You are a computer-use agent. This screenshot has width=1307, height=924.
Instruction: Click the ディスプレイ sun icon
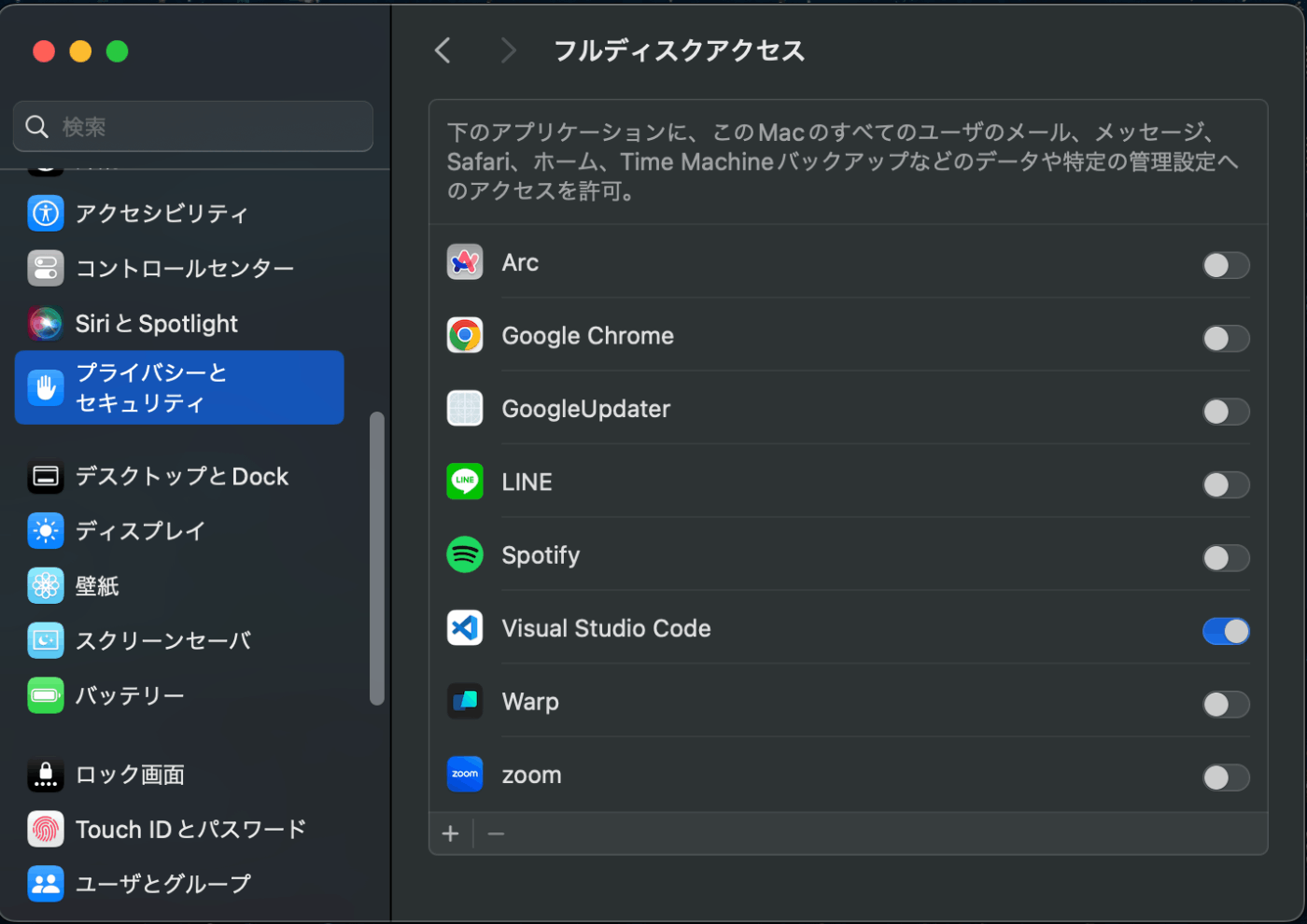click(x=46, y=531)
